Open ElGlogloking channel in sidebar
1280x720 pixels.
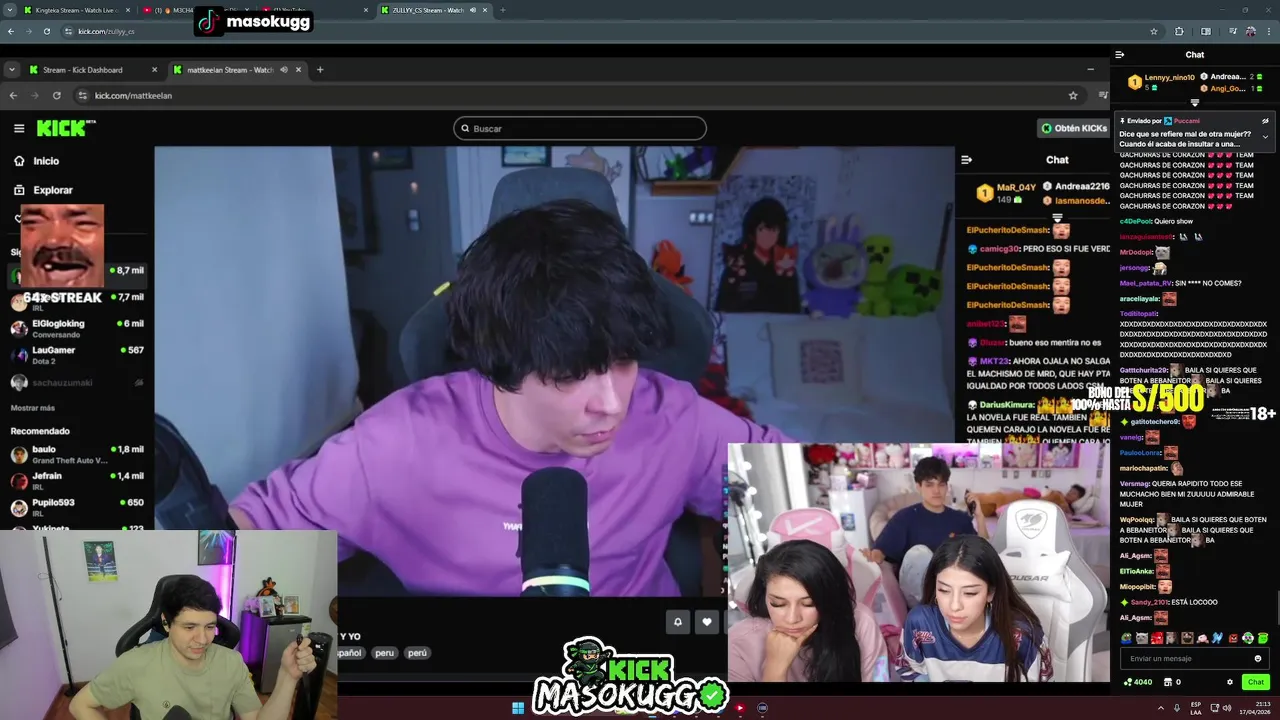(x=77, y=328)
